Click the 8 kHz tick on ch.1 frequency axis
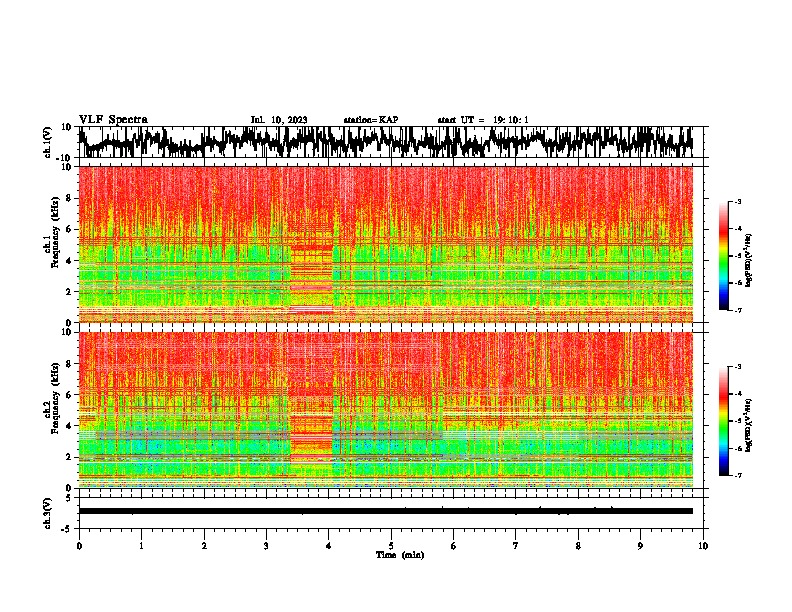This screenshot has width=792, height=612. click(x=70, y=198)
